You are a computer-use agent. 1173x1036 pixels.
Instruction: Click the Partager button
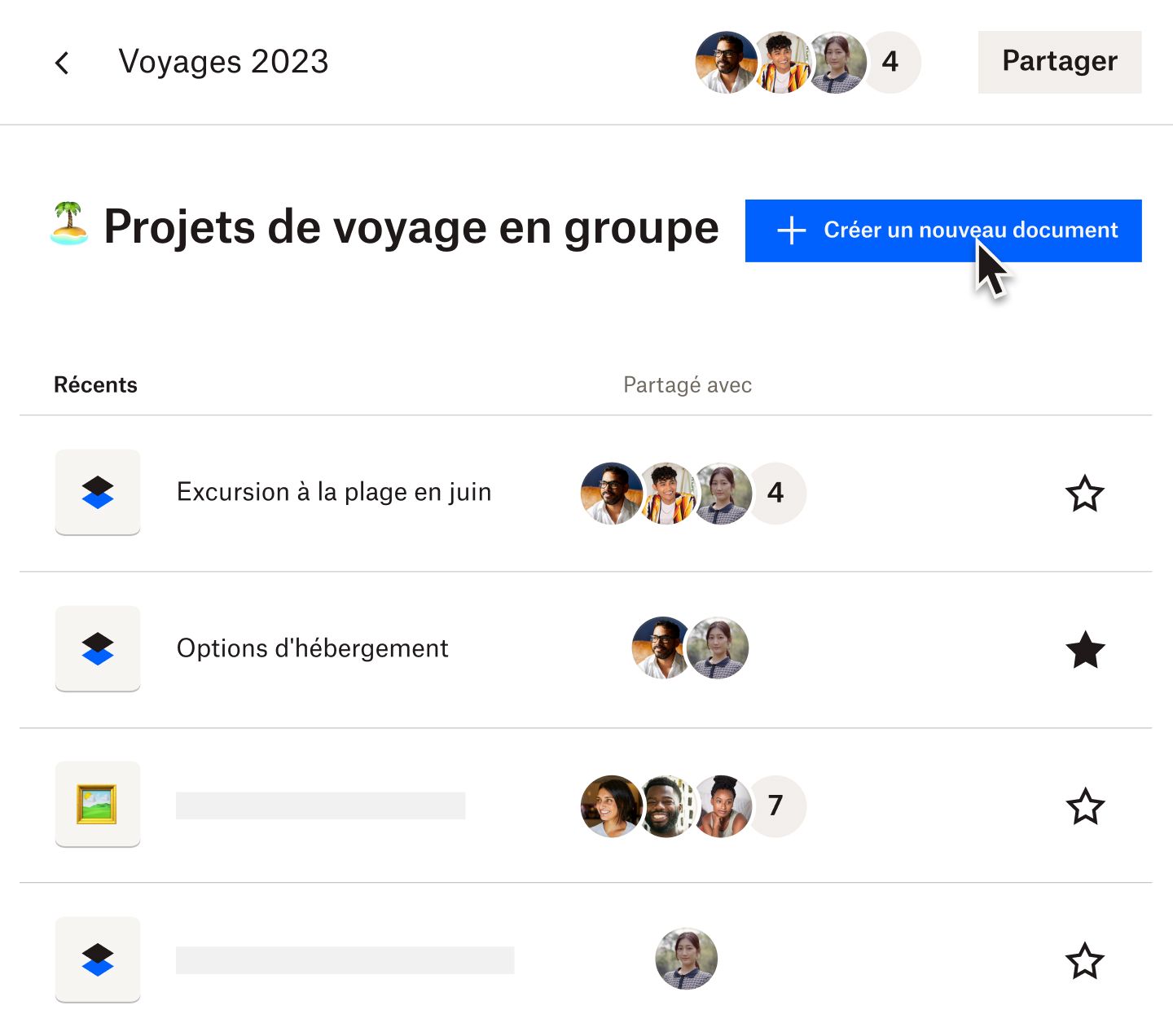tap(1059, 62)
